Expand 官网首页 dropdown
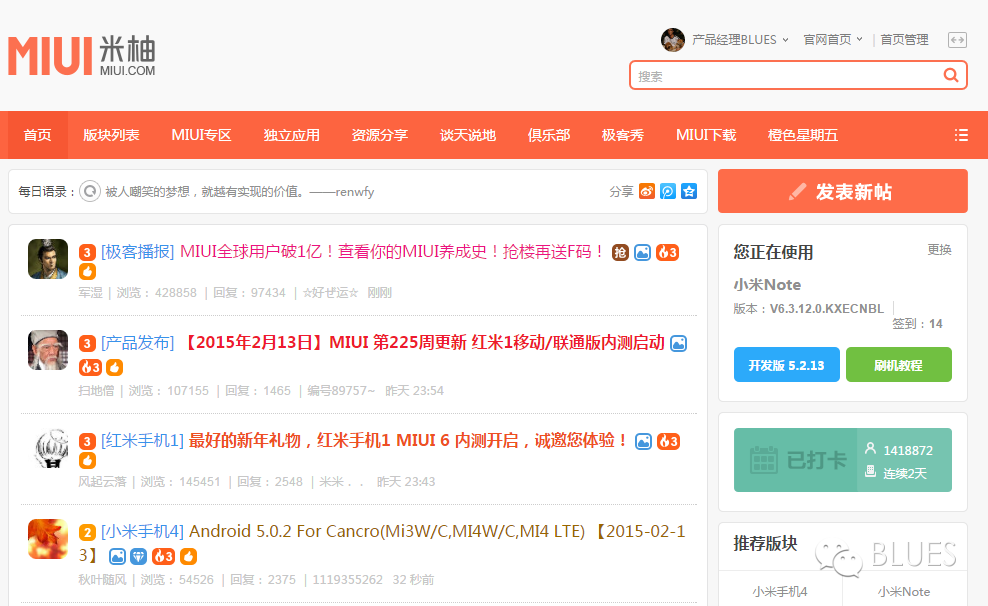988x606 pixels. click(x=832, y=40)
